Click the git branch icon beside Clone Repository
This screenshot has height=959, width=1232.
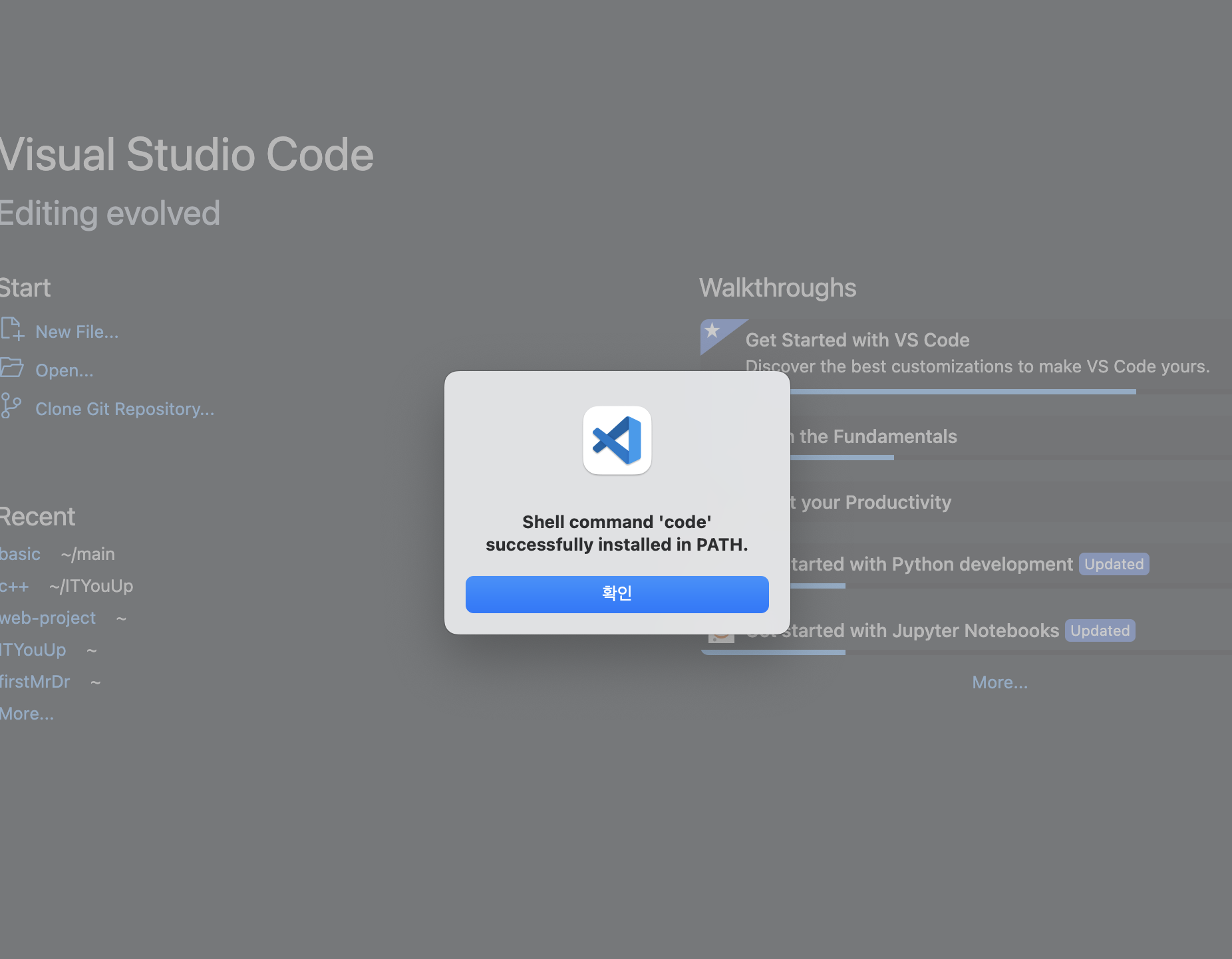coord(11,406)
